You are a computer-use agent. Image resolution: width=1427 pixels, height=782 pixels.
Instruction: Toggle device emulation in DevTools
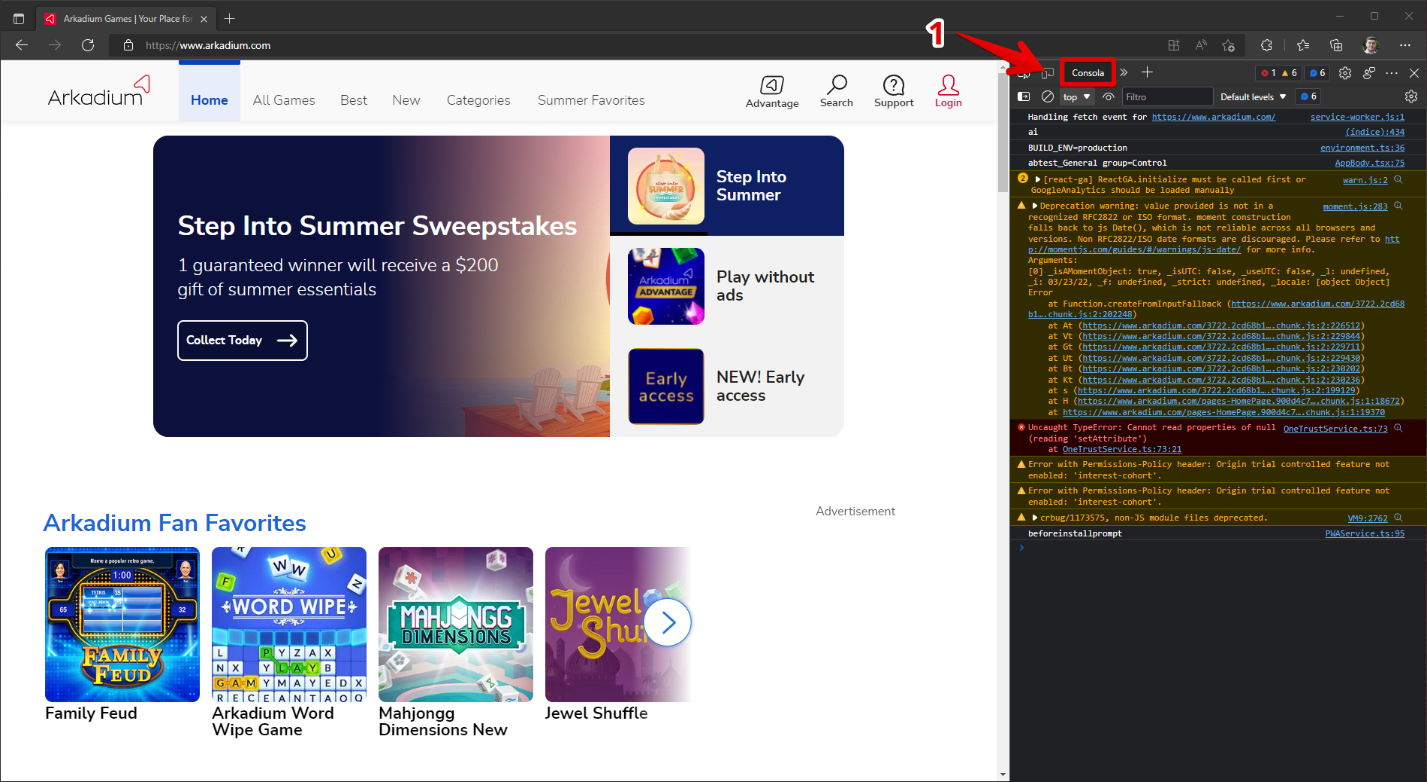click(1047, 73)
